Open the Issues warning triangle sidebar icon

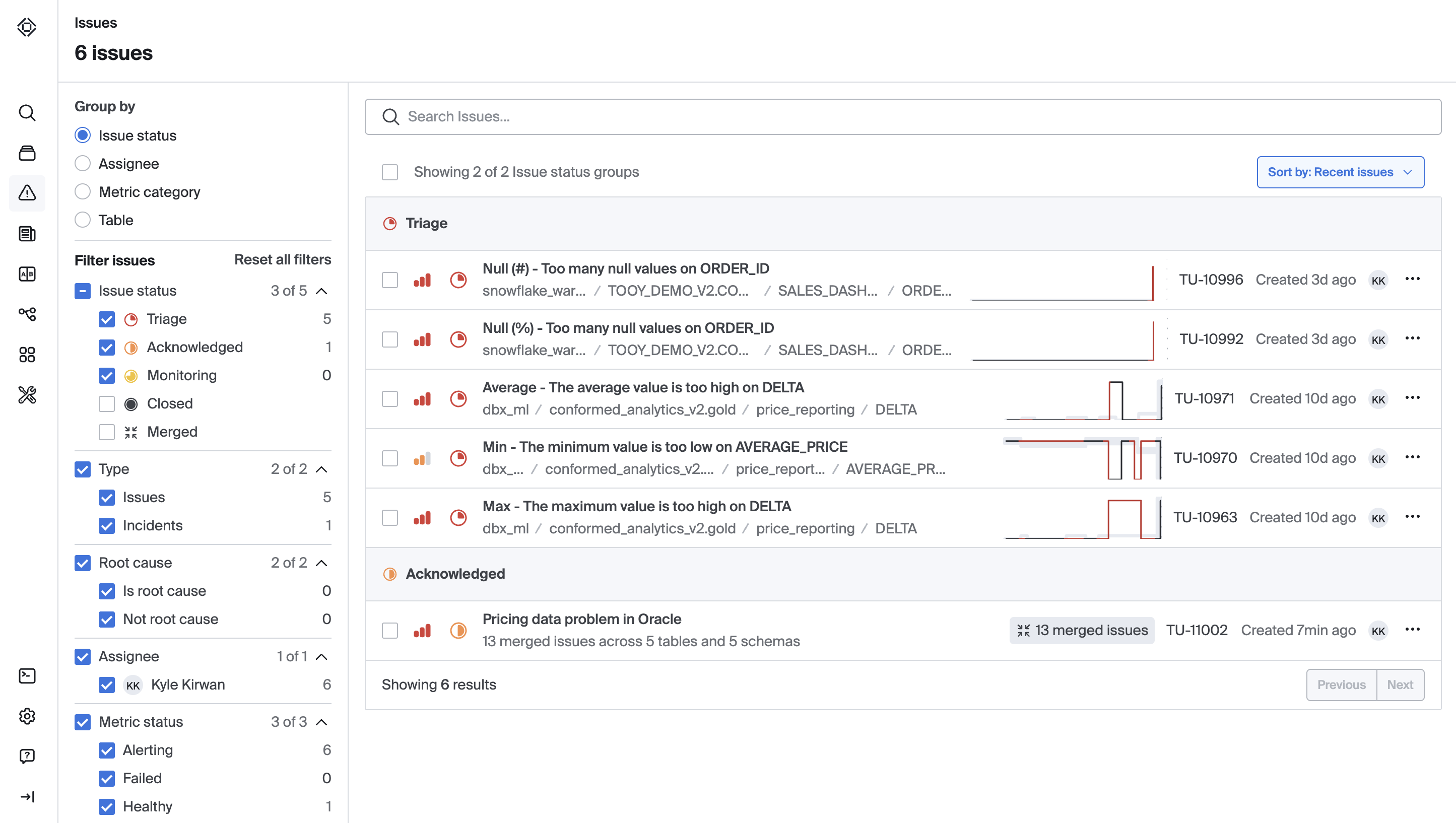(27, 193)
